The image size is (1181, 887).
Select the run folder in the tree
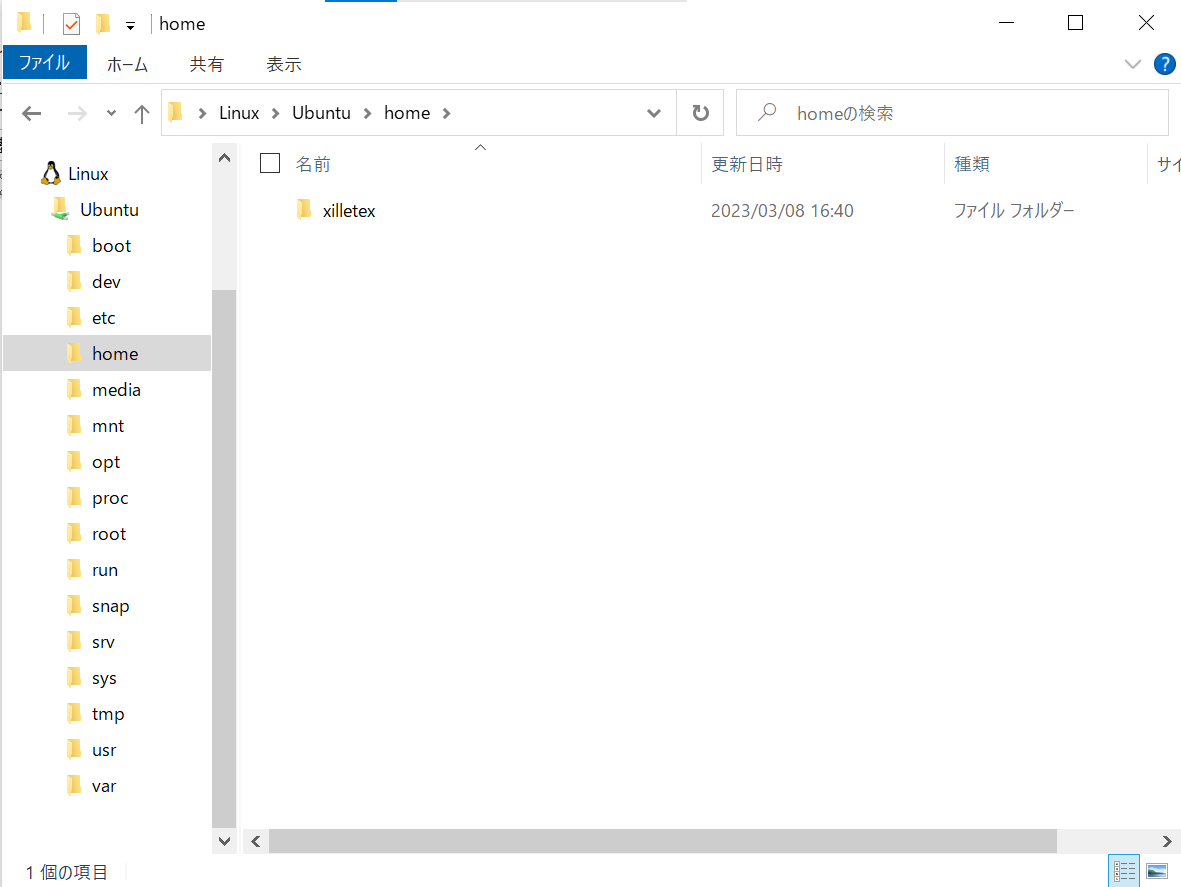(x=107, y=570)
